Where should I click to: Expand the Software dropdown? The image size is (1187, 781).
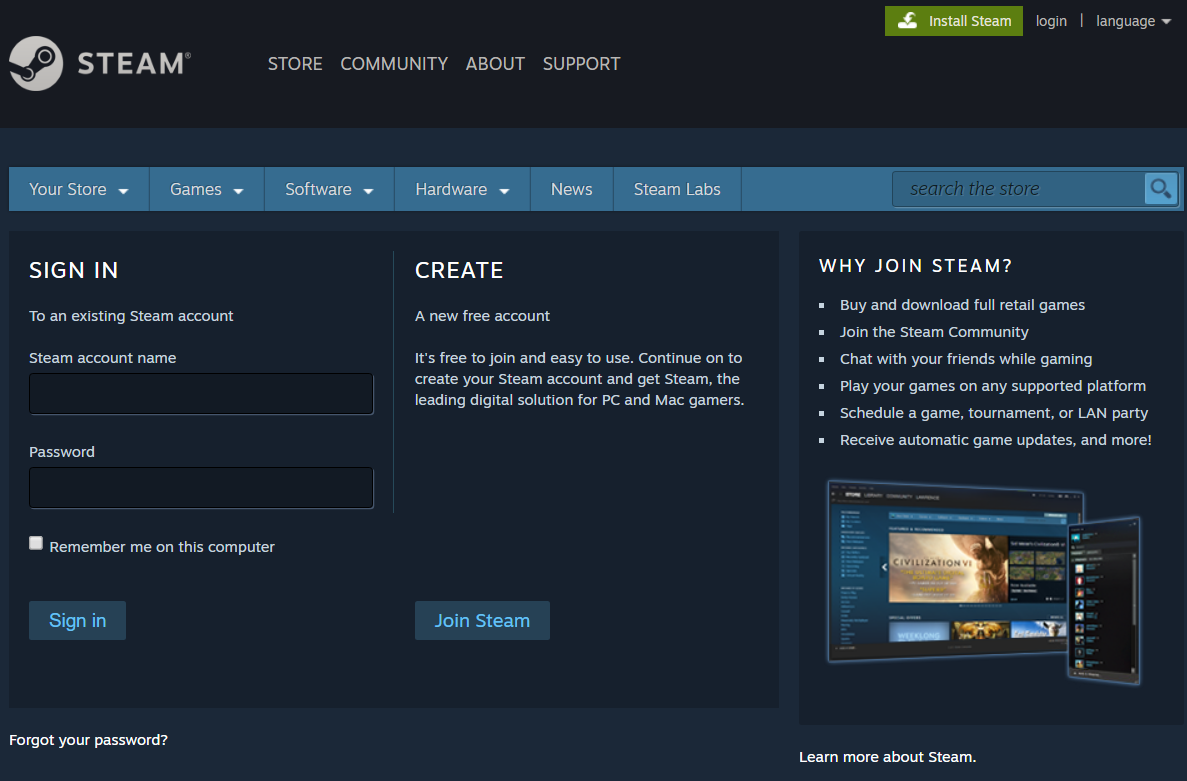[x=329, y=189]
